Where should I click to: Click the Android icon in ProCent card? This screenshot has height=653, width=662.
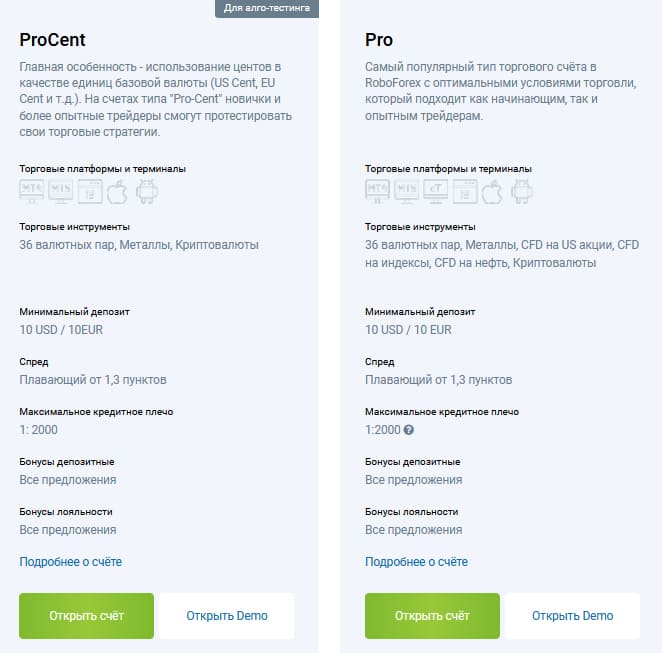click(x=146, y=192)
